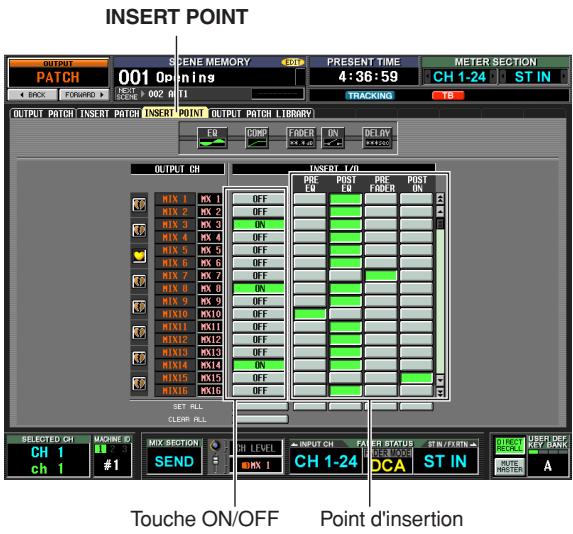Click SET ALL for POST EQ column
This screenshot has height=534, width=573.
tap(345, 406)
